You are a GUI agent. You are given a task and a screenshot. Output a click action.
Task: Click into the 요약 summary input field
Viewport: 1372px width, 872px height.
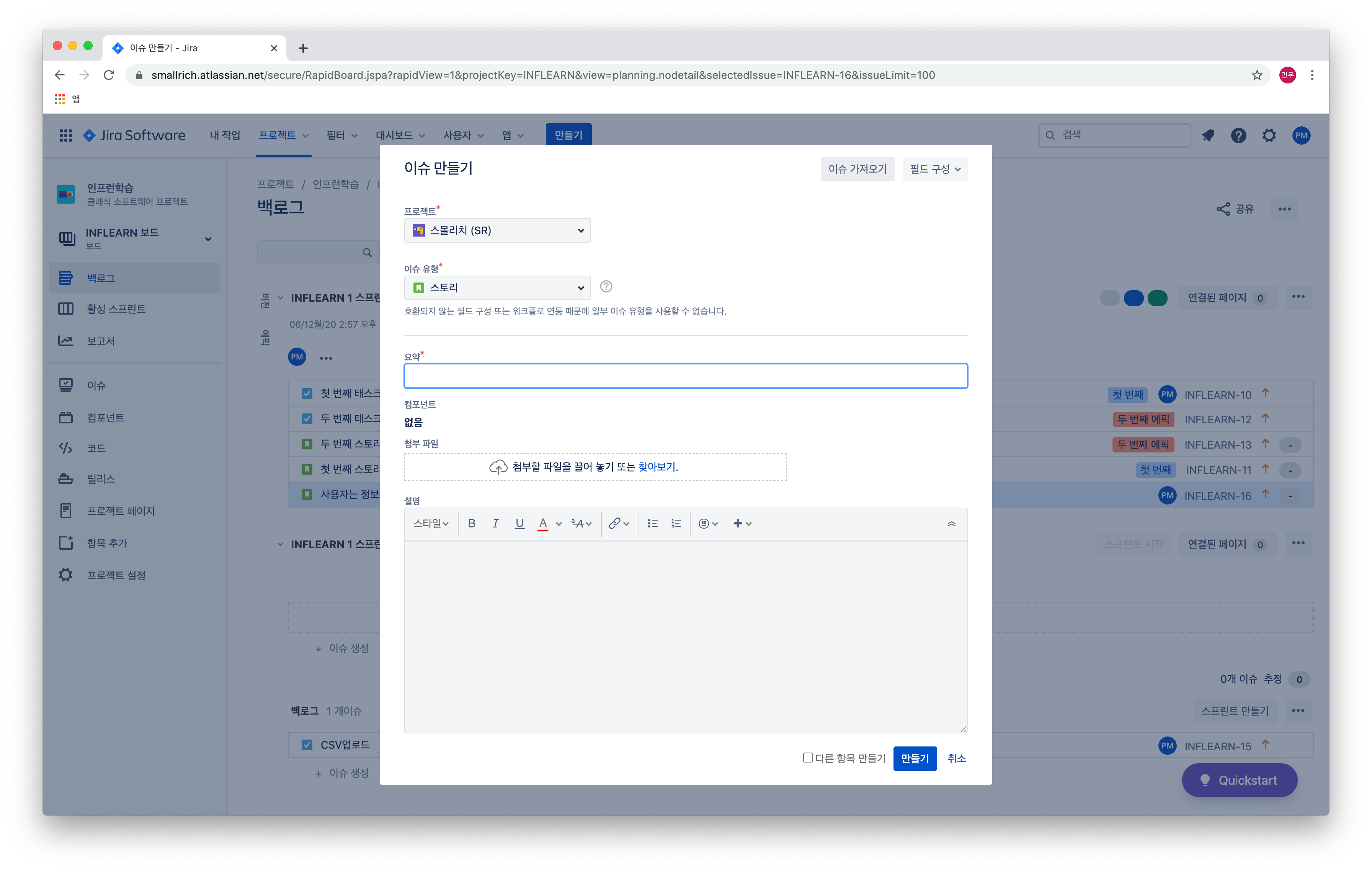tap(686, 376)
